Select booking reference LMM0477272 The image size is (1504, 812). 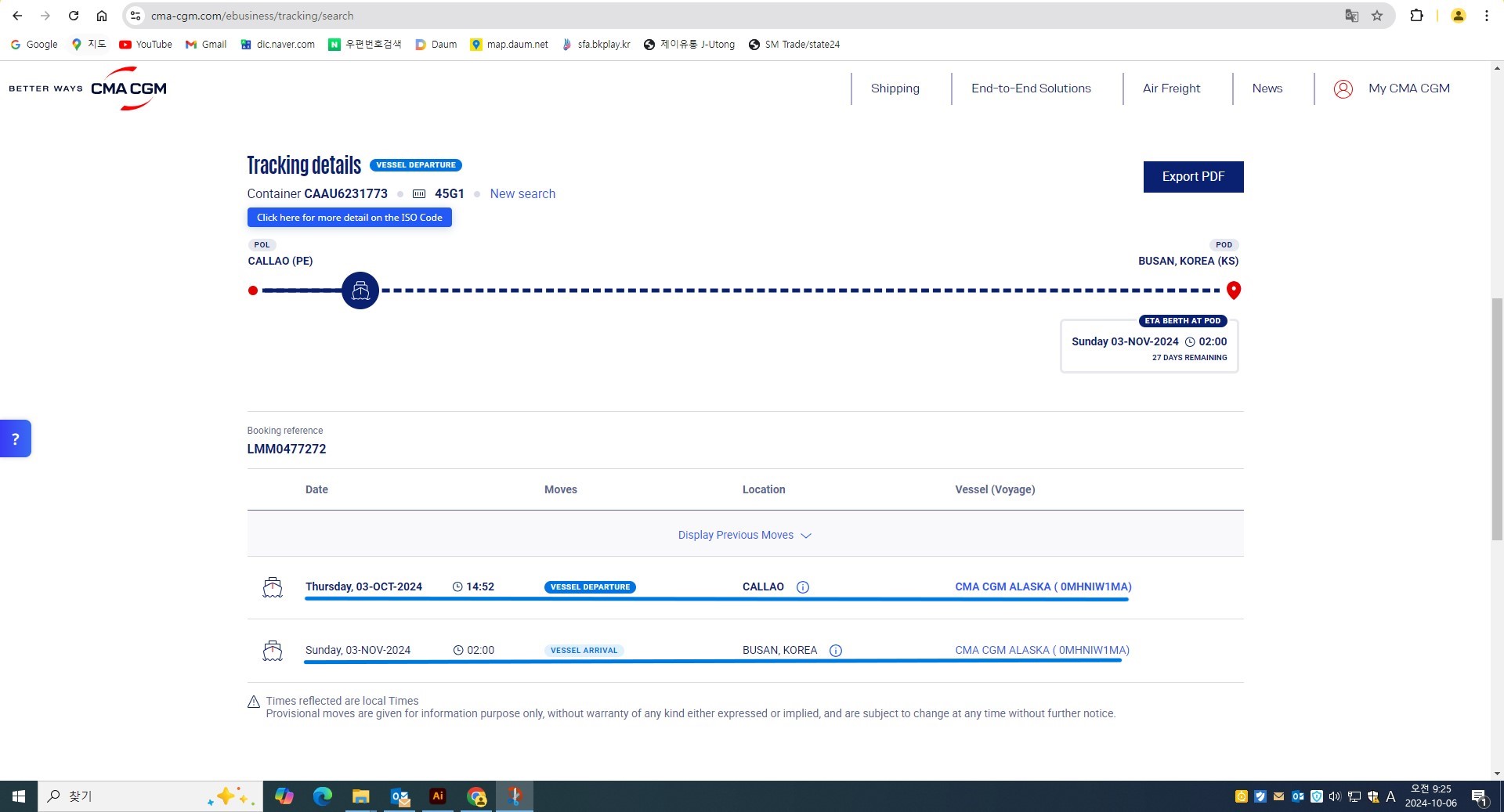pos(287,449)
